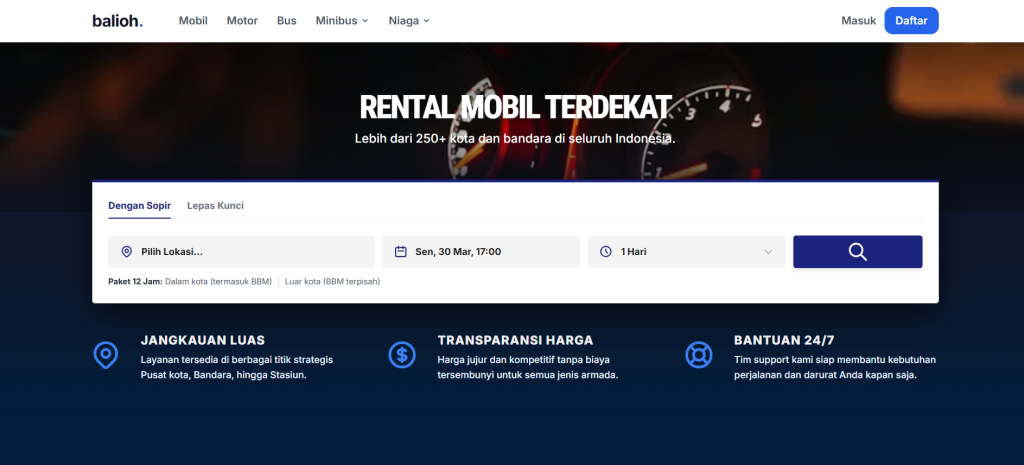Image resolution: width=1024 pixels, height=465 pixels.
Task: Click the dollar icon for Transparansi Harga
Action: point(401,355)
